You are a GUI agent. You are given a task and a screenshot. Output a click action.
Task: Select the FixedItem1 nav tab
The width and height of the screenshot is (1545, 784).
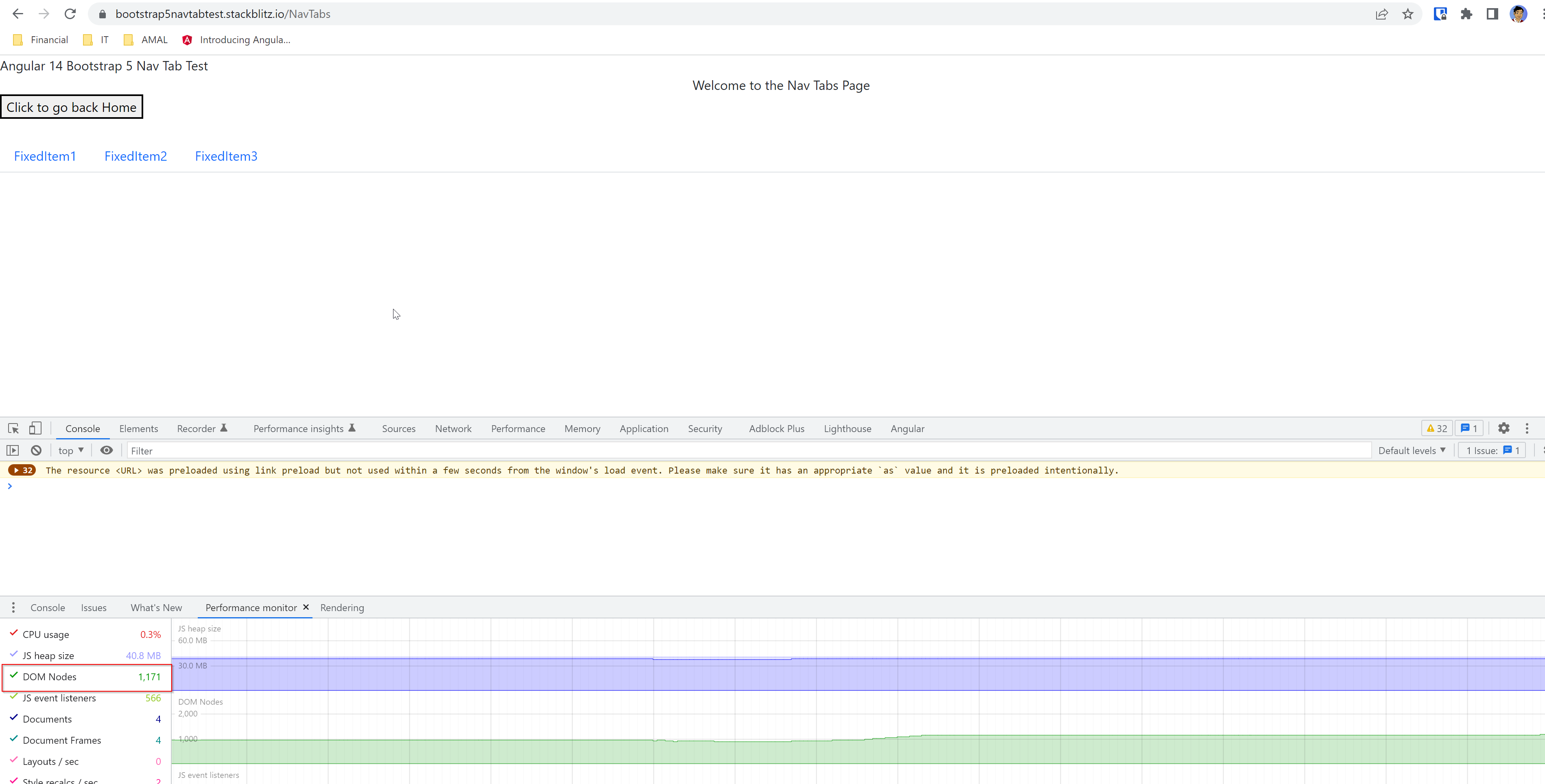[x=45, y=156]
